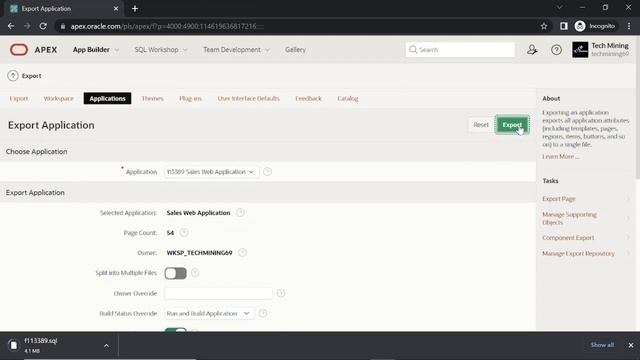This screenshot has height=360, width=640.
Task: Open browser side panel icon
Action: coord(564,26)
